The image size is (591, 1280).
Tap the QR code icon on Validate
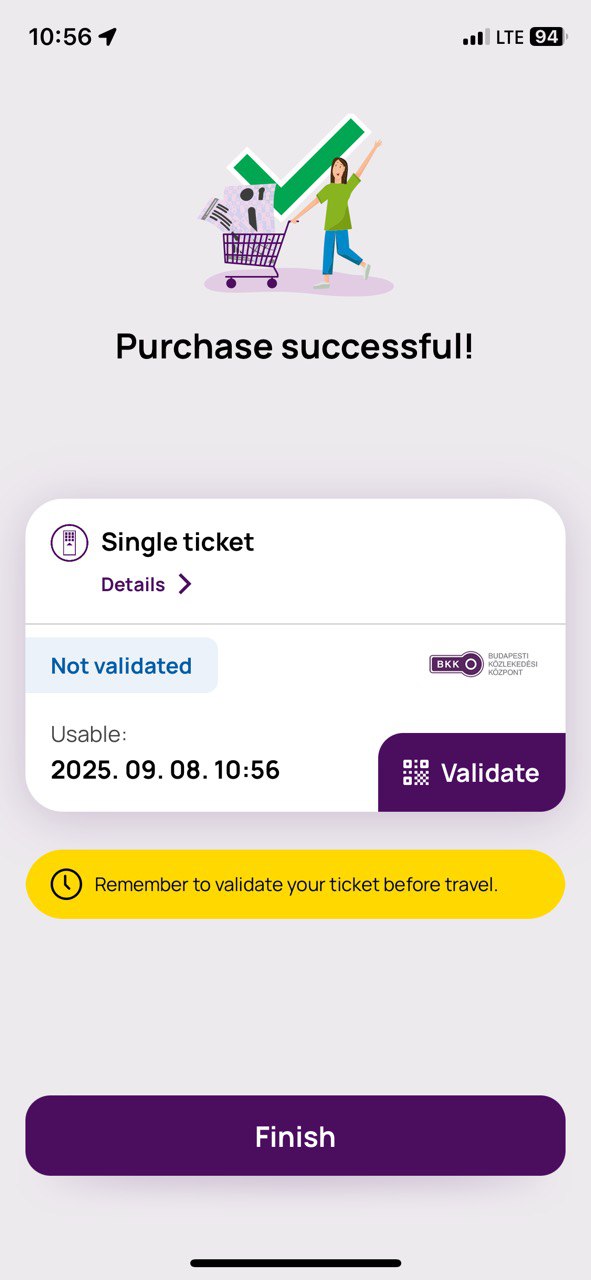point(416,772)
